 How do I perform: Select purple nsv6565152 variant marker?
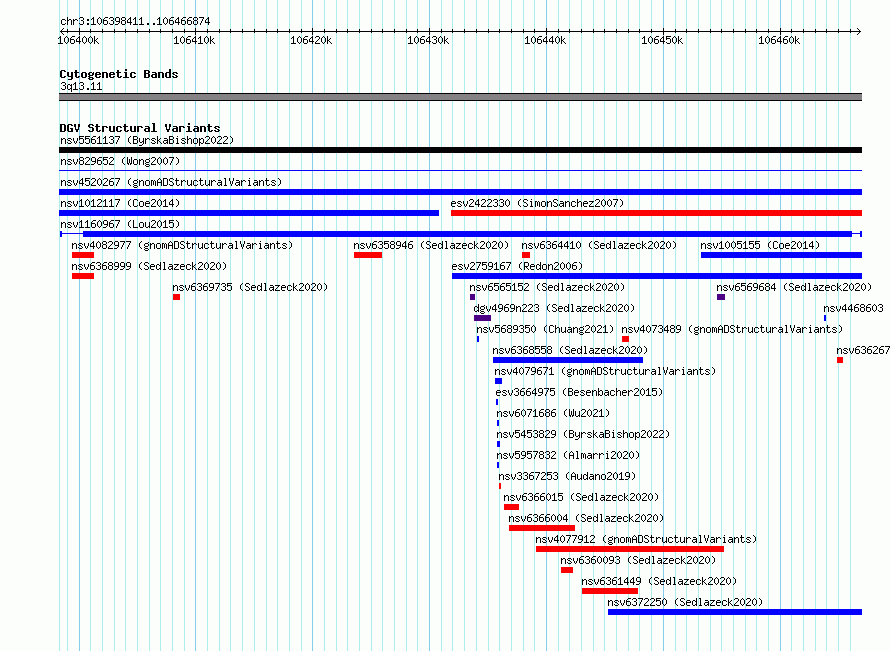(x=473, y=297)
